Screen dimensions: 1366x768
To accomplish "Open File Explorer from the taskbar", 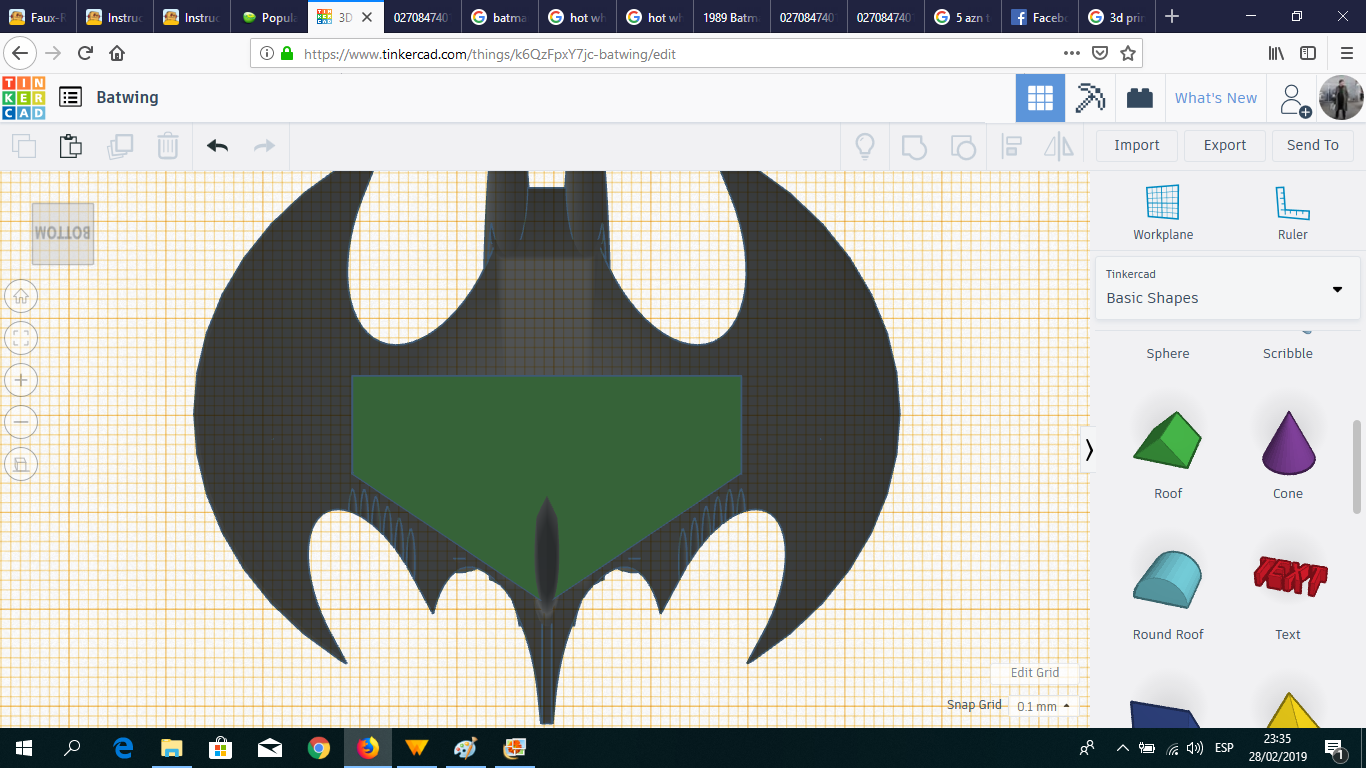I will point(172,748).
